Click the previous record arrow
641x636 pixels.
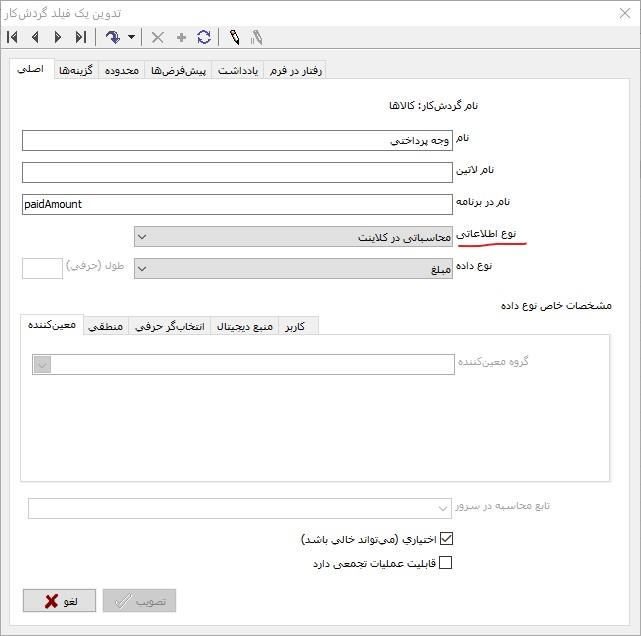[x=35, y=38]
